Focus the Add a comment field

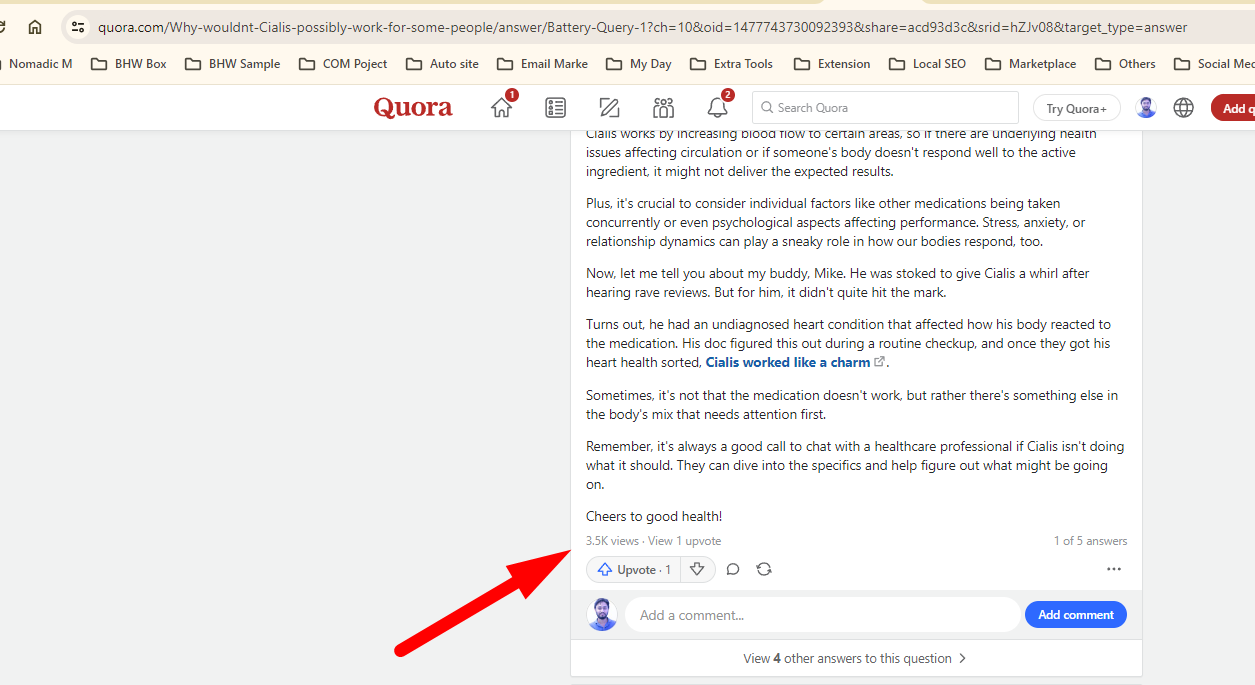(822, 615)
